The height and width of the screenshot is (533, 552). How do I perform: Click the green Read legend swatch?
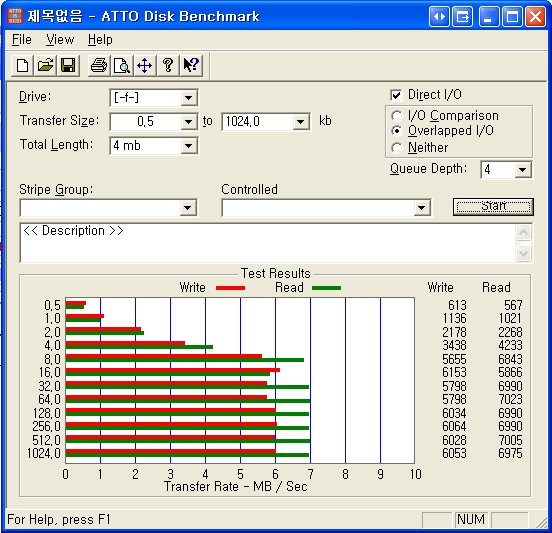[x=326, y=288]
